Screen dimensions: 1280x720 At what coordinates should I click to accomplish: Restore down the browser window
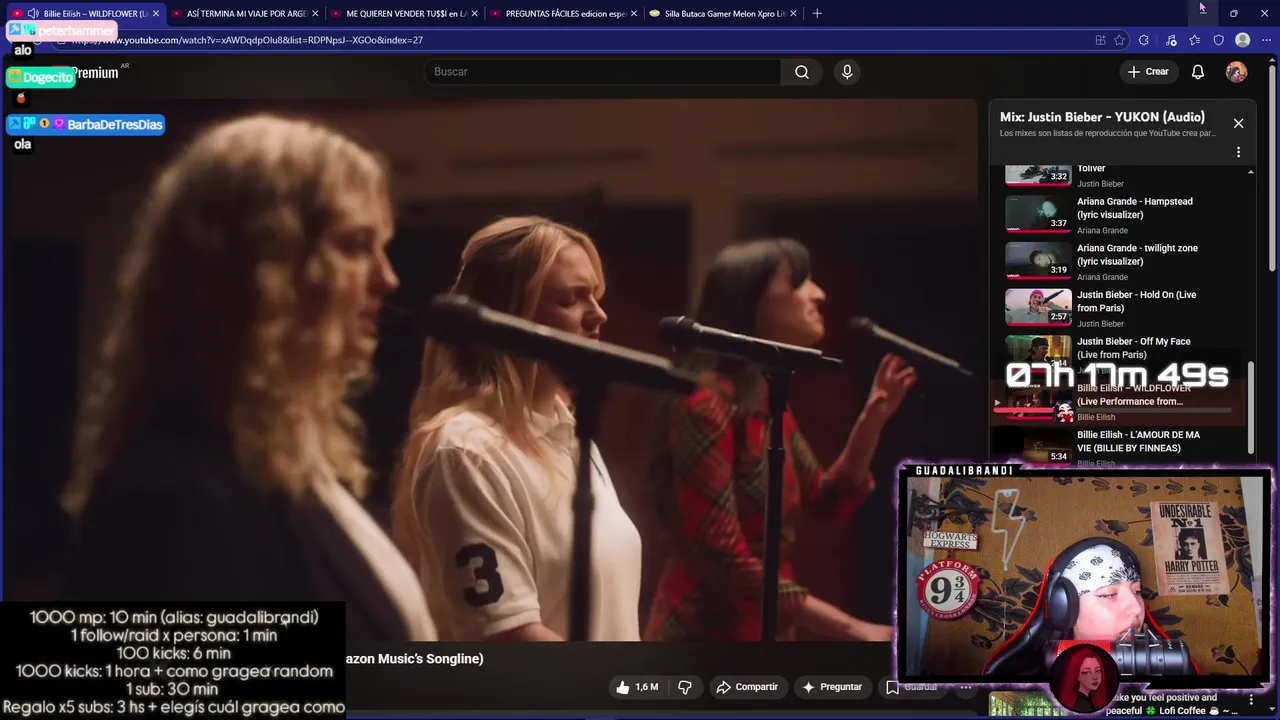point(1233,13)
